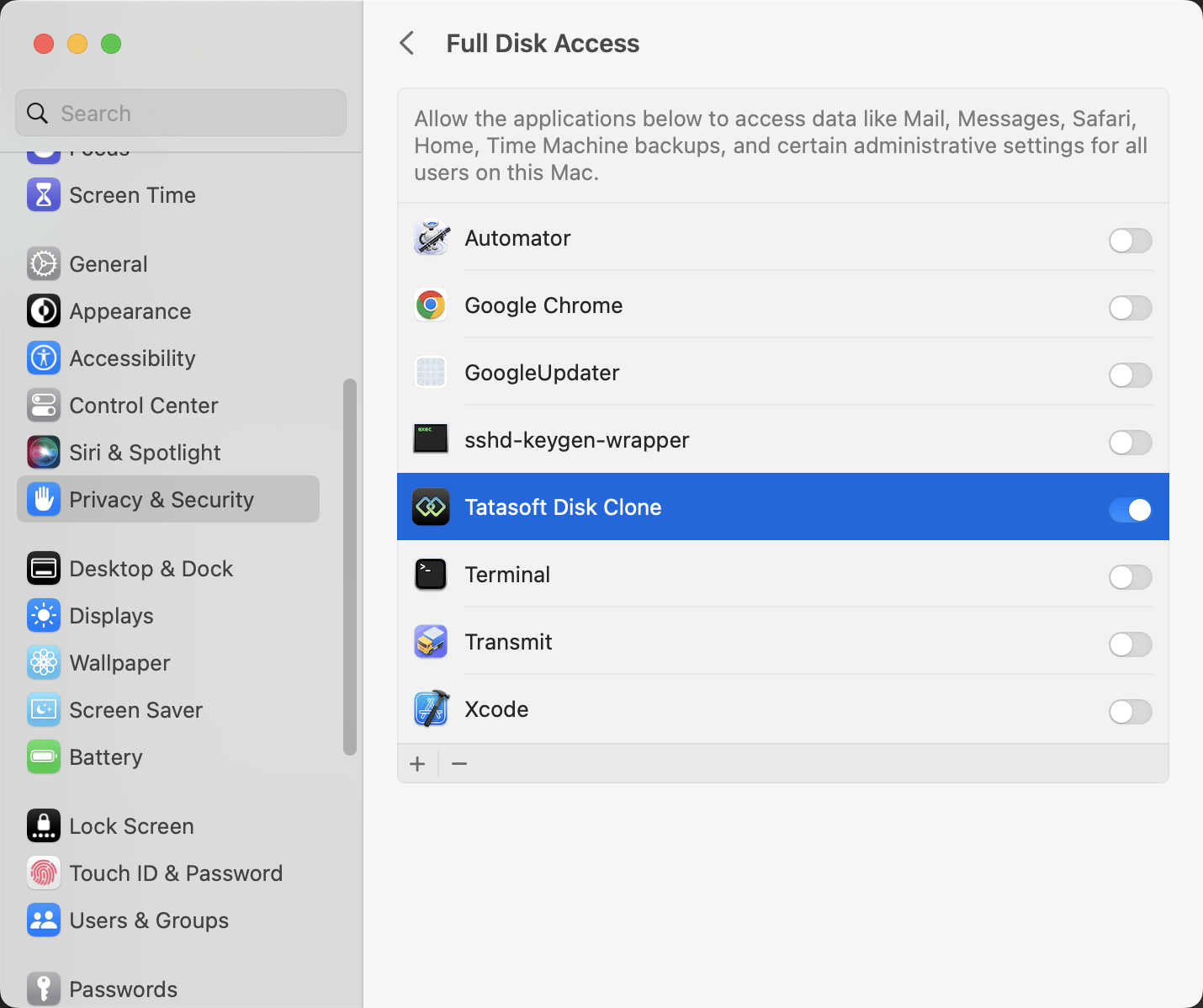This screenshot has height=1008, width=1203.
Task: Turn on access for Google Chrome
Action: [1131, 308]
